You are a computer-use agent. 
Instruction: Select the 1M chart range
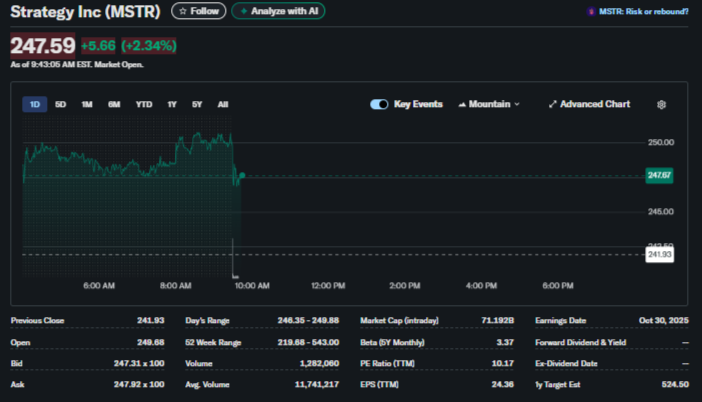87,104
